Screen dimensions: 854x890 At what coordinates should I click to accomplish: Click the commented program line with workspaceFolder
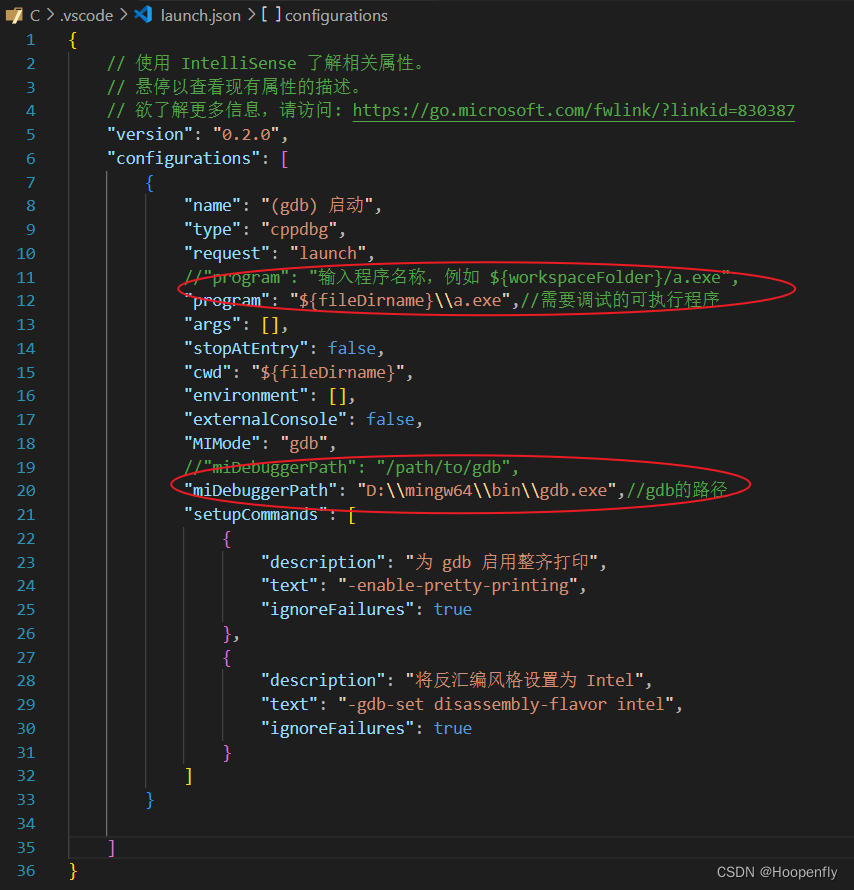(x=461, y=277)
